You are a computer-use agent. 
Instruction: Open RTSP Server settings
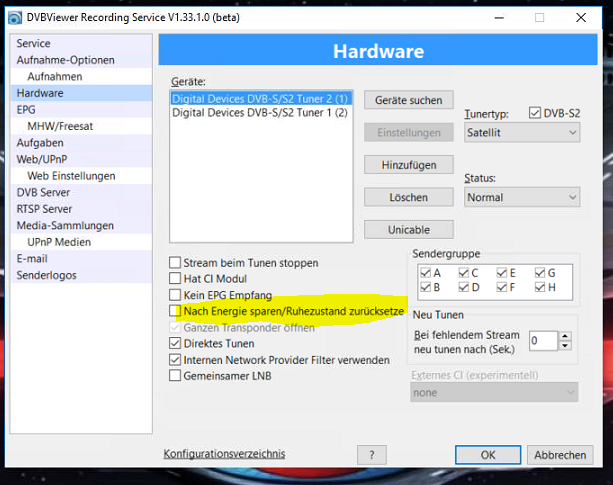click(81, 209)
